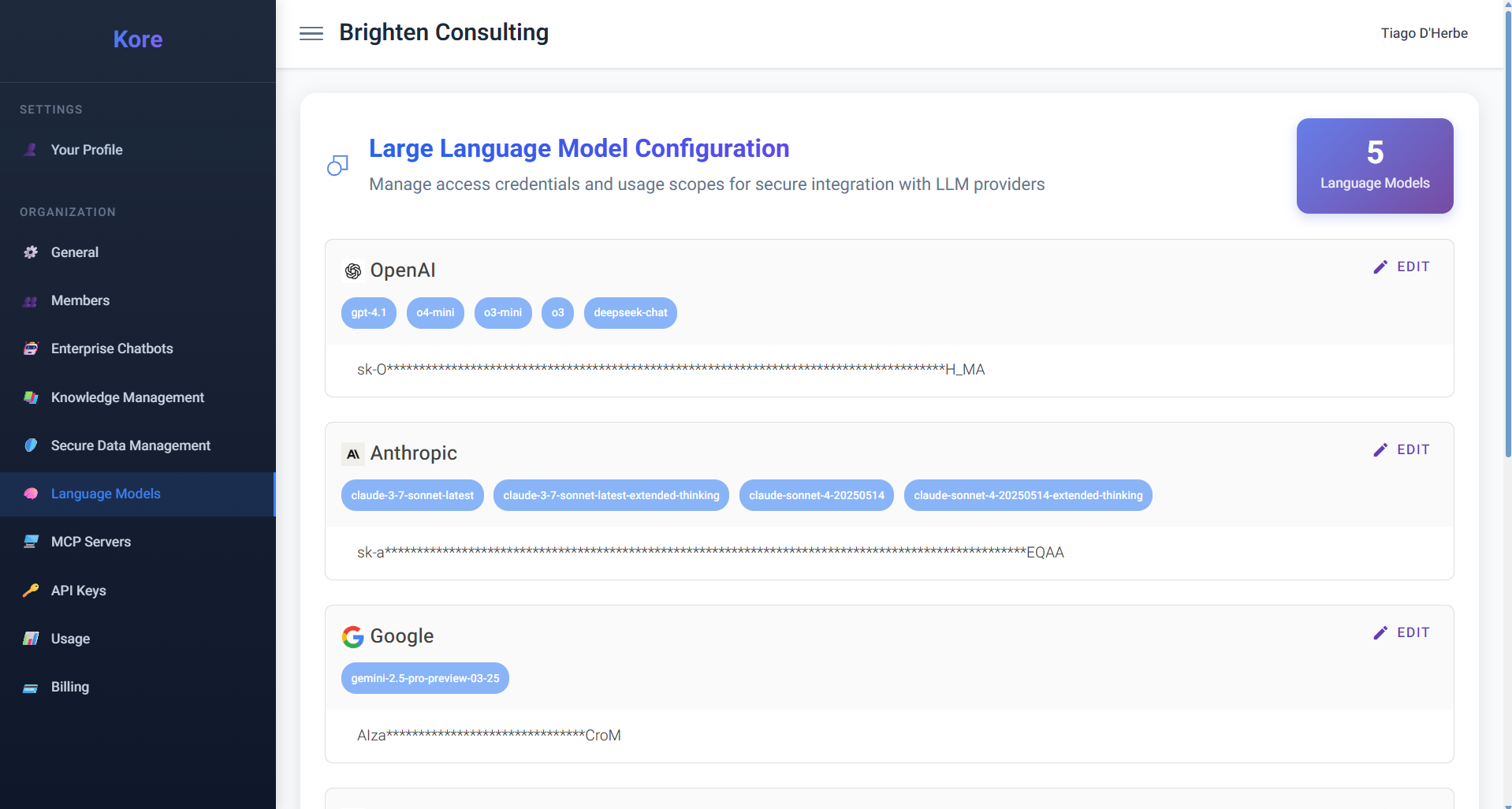Click the Billing card icon

point(31,688)
